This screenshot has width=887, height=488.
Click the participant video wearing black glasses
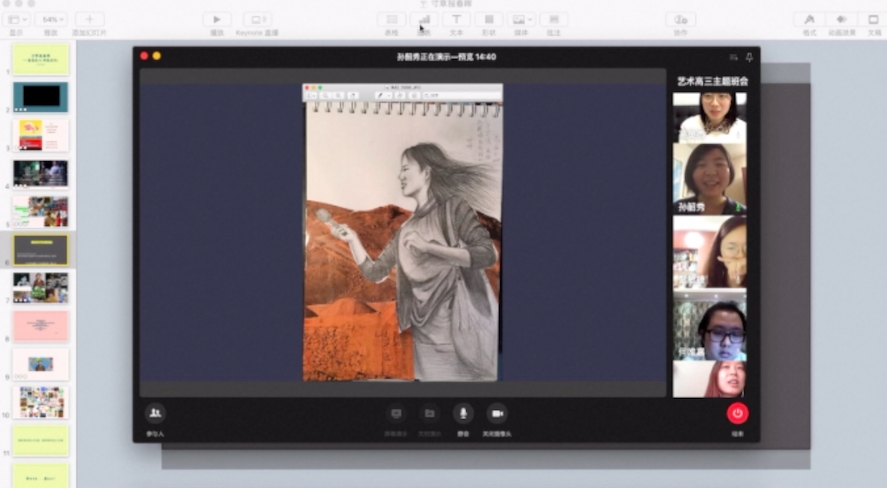709,325
